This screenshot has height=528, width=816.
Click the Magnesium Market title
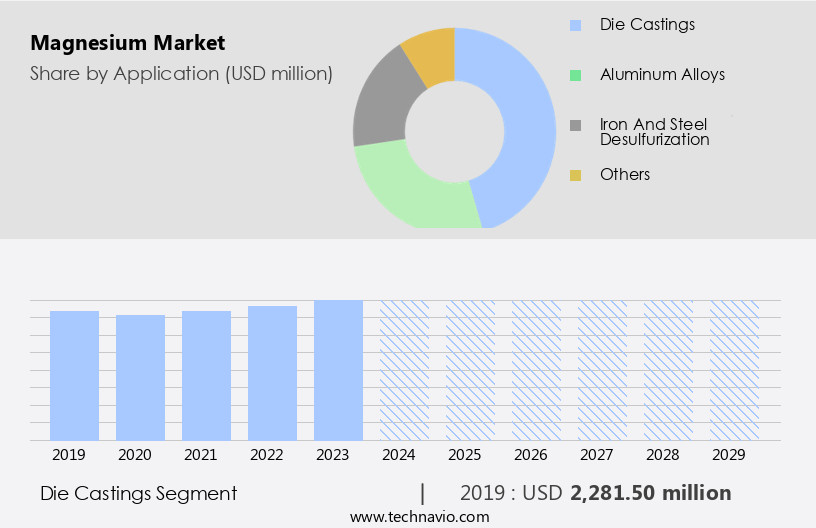click(128, 43)
